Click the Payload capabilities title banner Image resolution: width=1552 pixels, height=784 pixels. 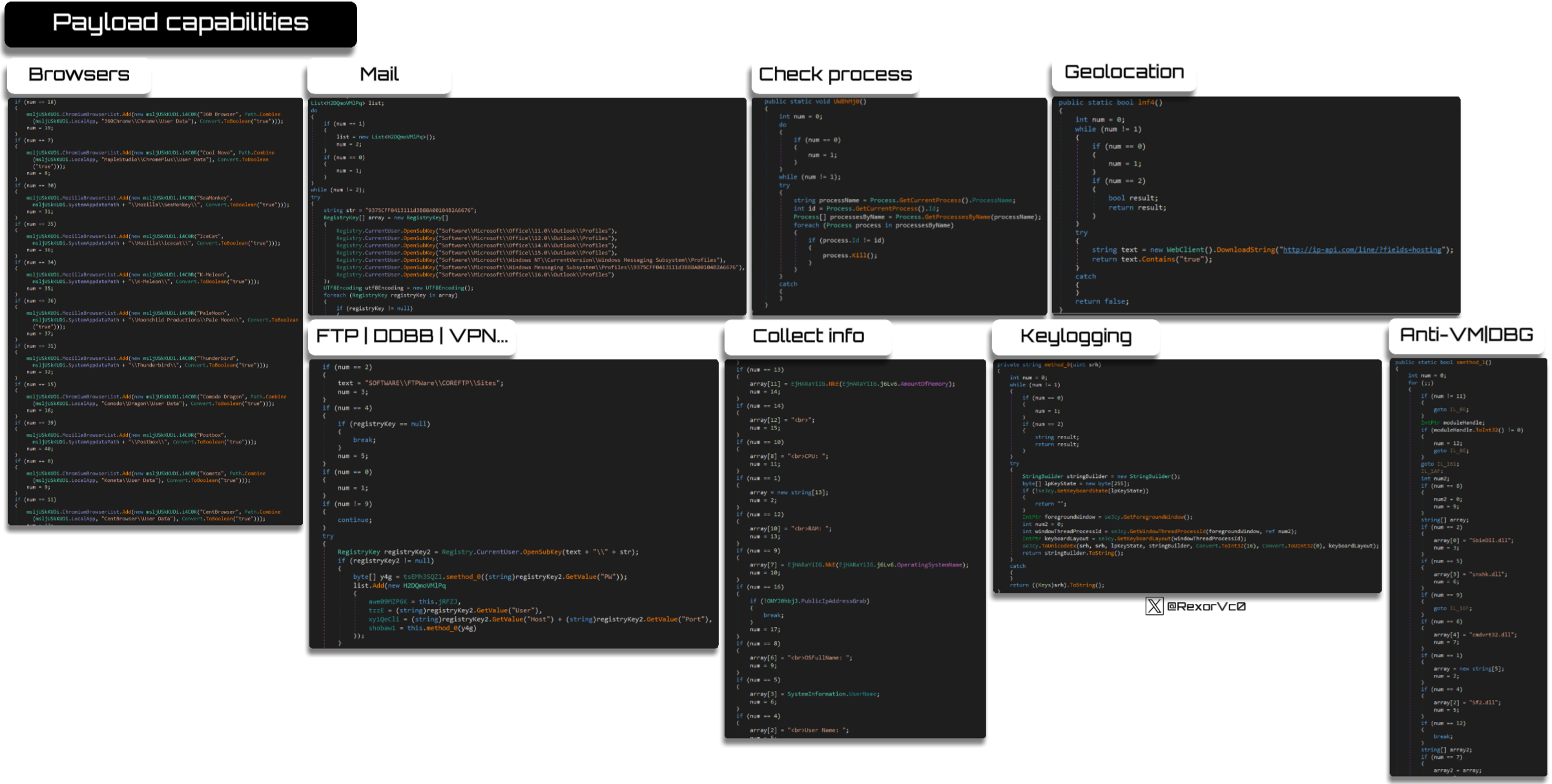click(x=180, y=23)
